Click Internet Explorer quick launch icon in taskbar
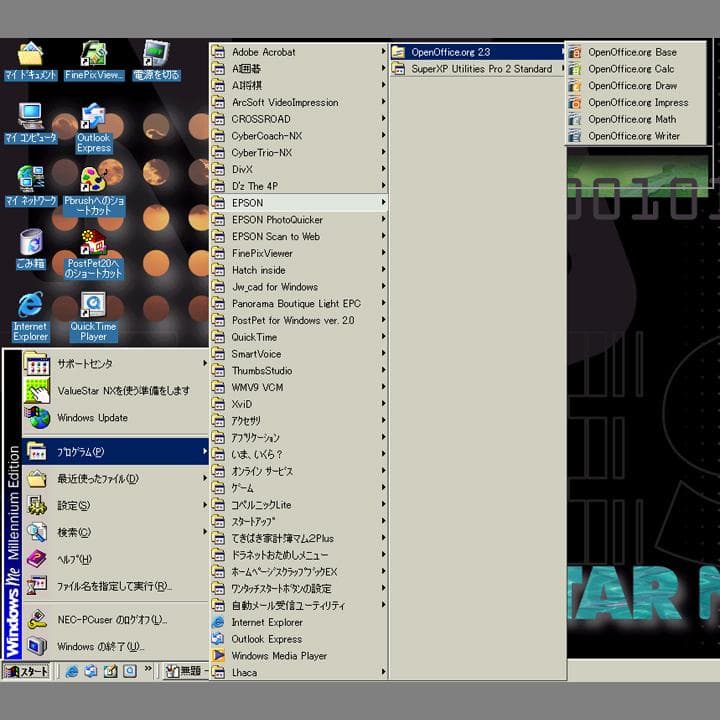 click(72, 672)
